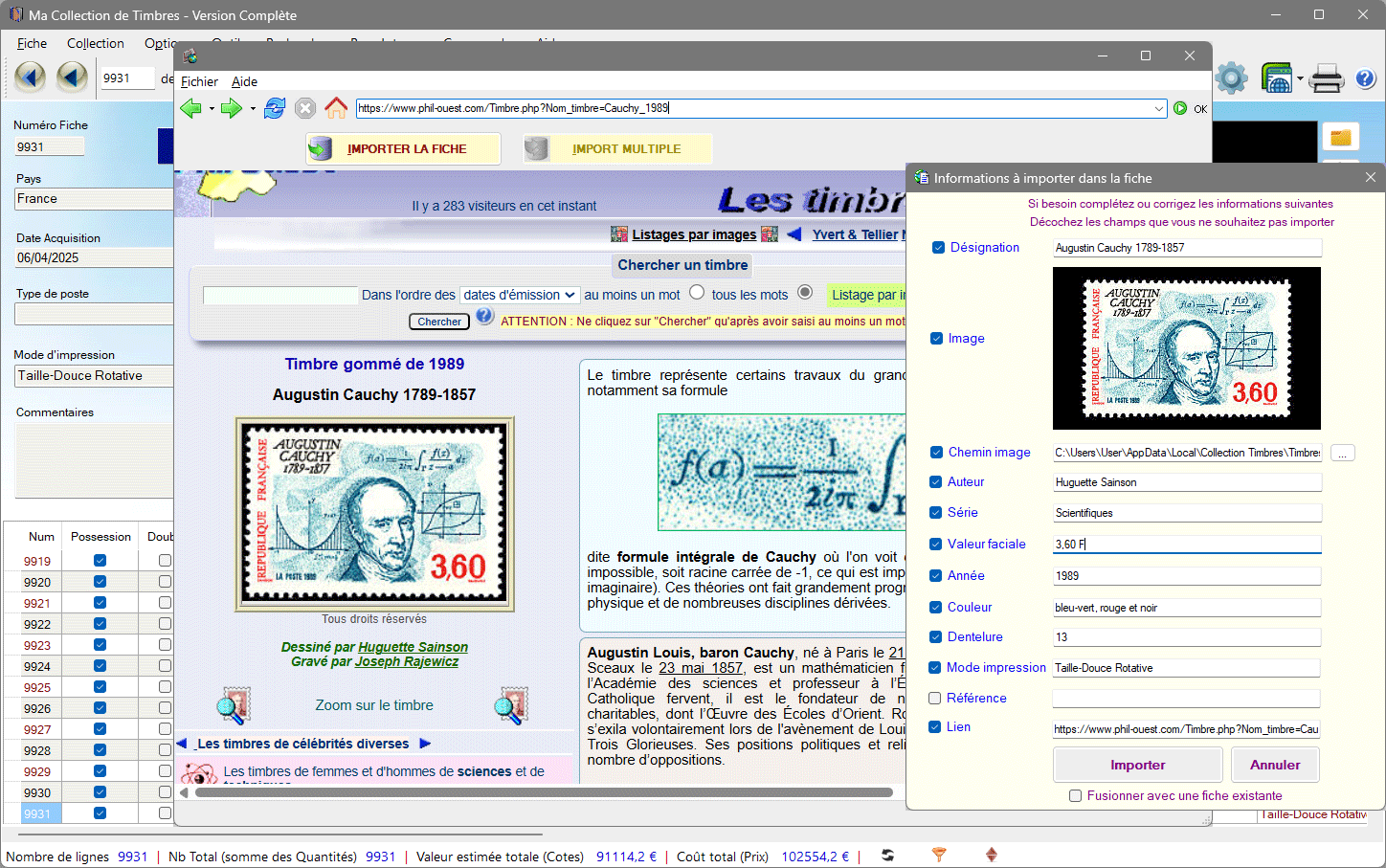Expand the URL address bar dropdown
The height and width of the screenshot is (868, 1386).
pyautogui.click(x=1159, y=109)
